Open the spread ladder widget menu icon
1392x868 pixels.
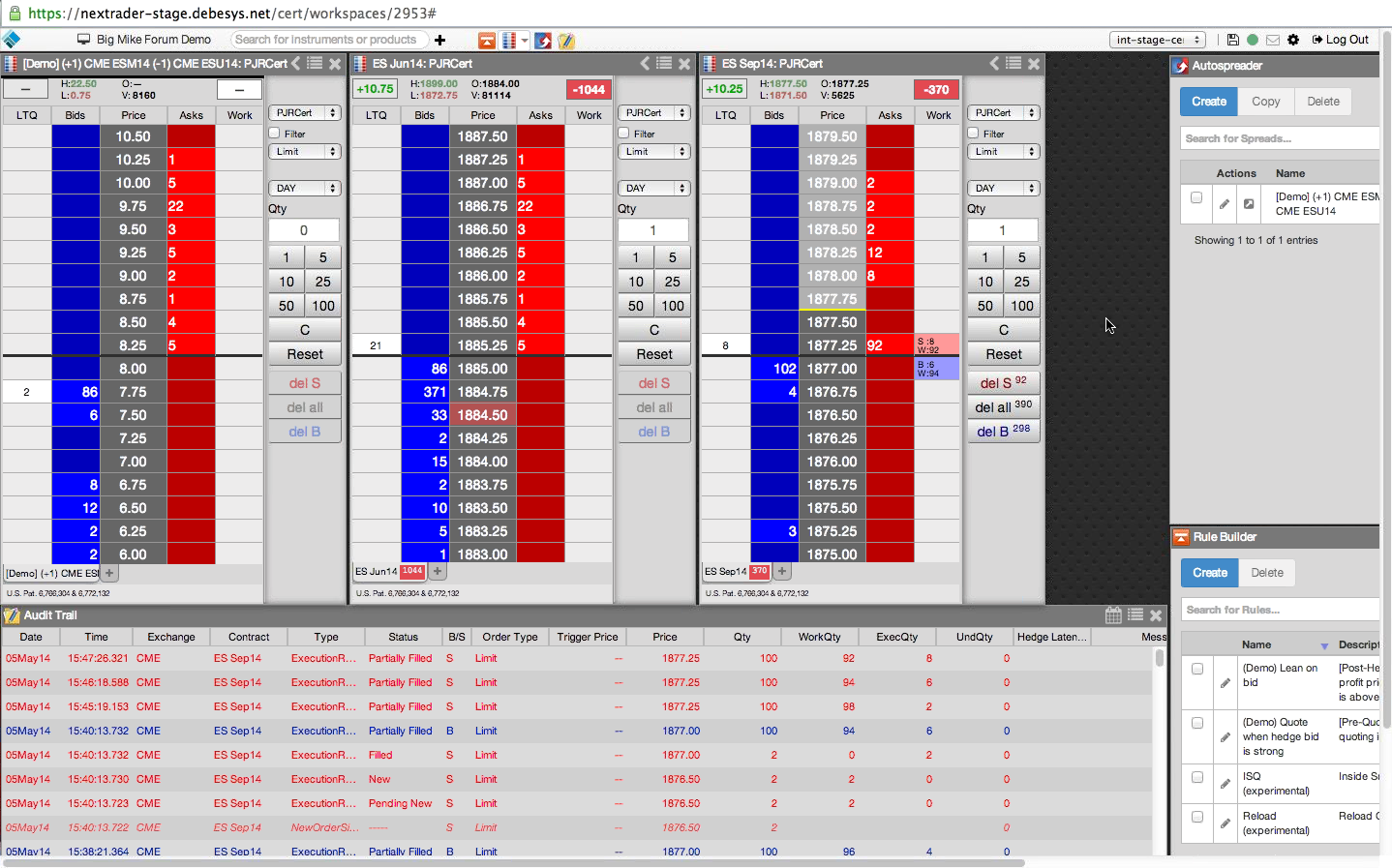pos(315,63)
